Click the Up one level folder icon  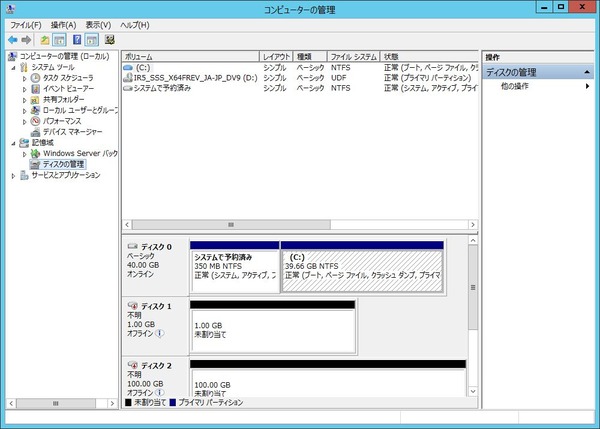(x=45, y=40)
